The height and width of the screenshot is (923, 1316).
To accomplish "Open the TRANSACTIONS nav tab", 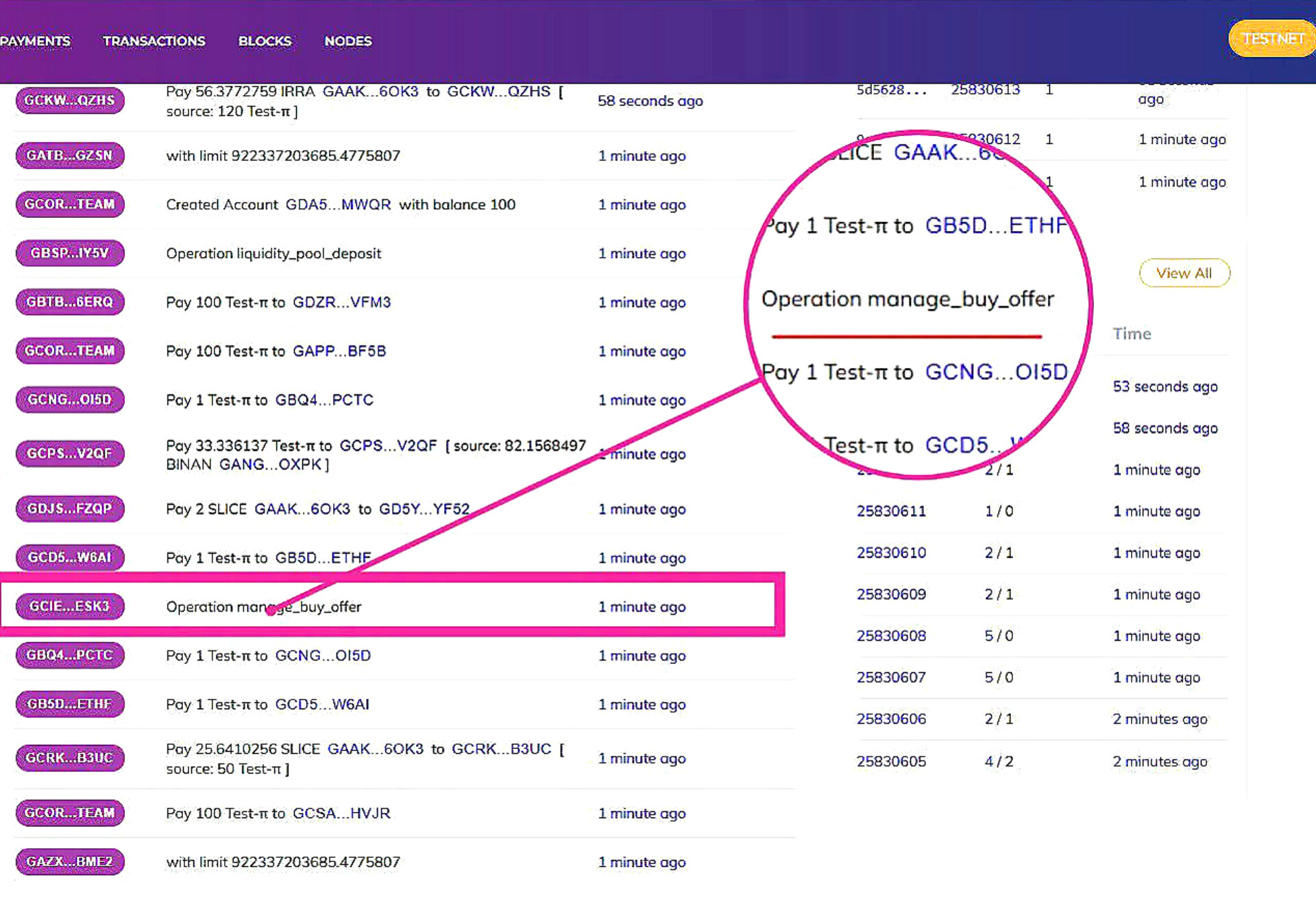I will point(154,41).
